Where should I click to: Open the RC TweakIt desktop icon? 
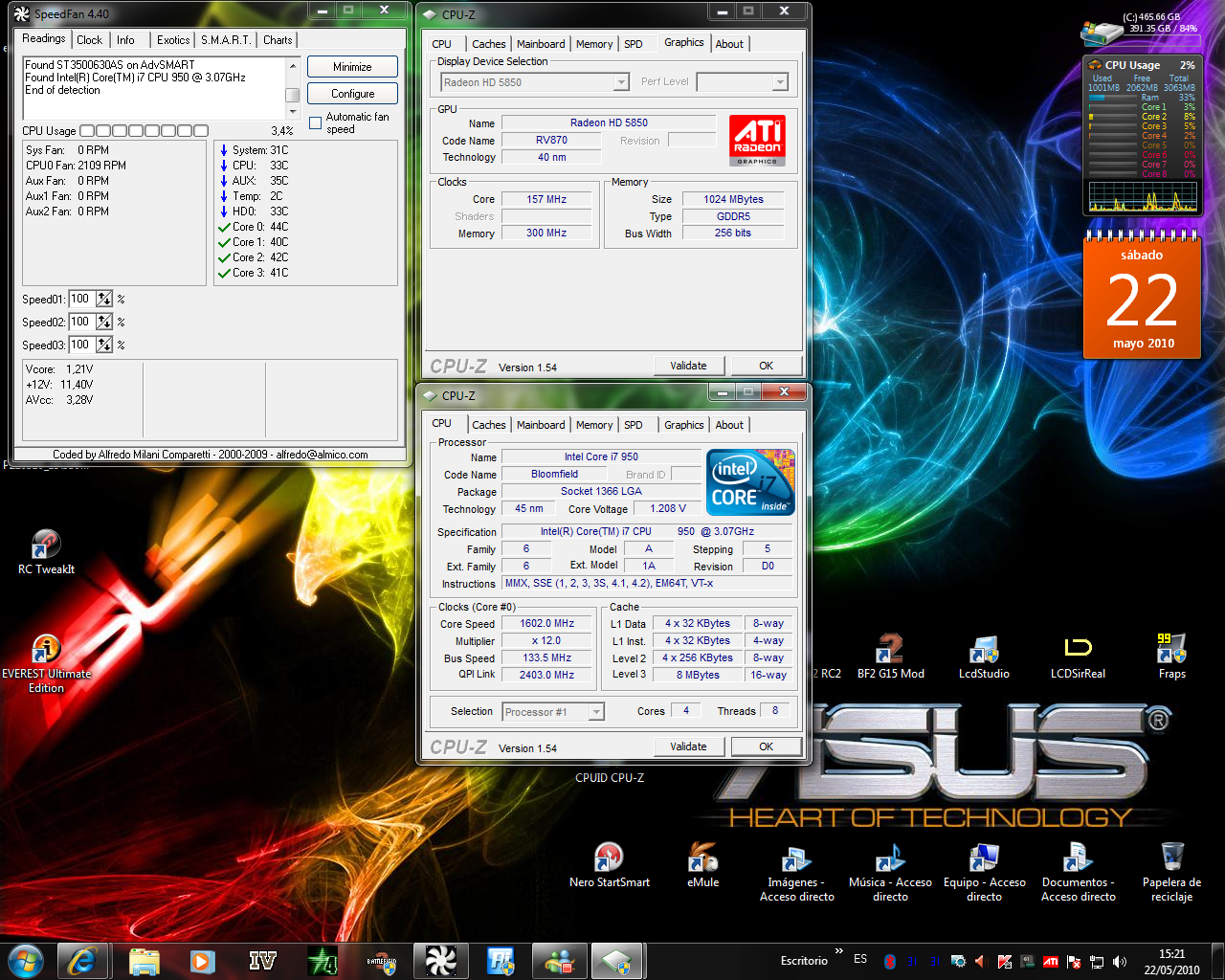tap(46, 546)
